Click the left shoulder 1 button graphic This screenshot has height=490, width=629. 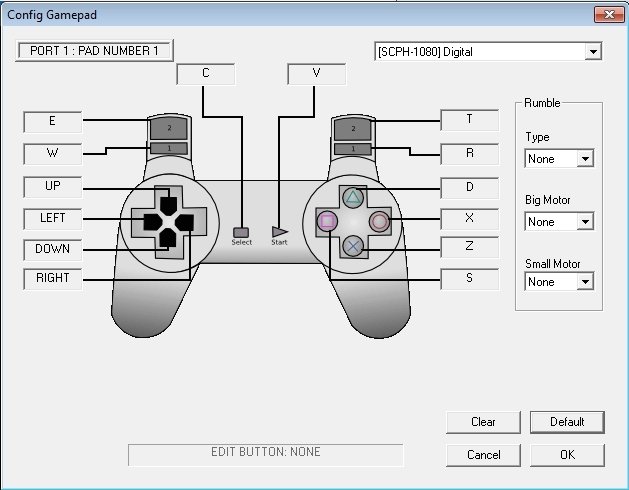pyautogui.click(x=169, y=148)
